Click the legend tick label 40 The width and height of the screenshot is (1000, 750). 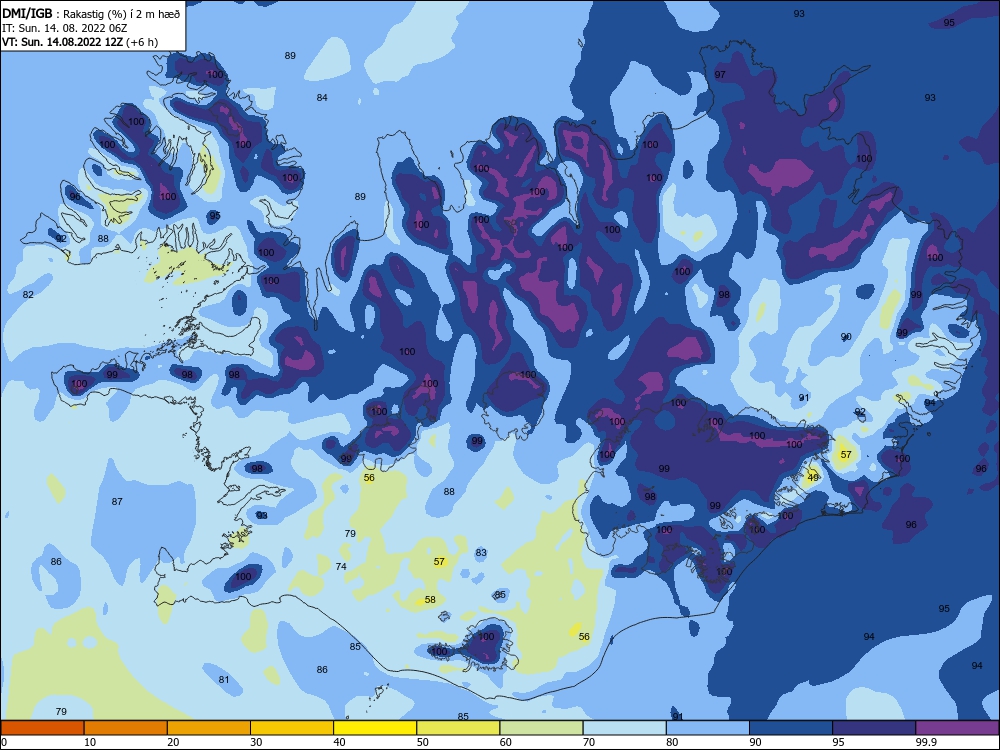tap(340, 742)
